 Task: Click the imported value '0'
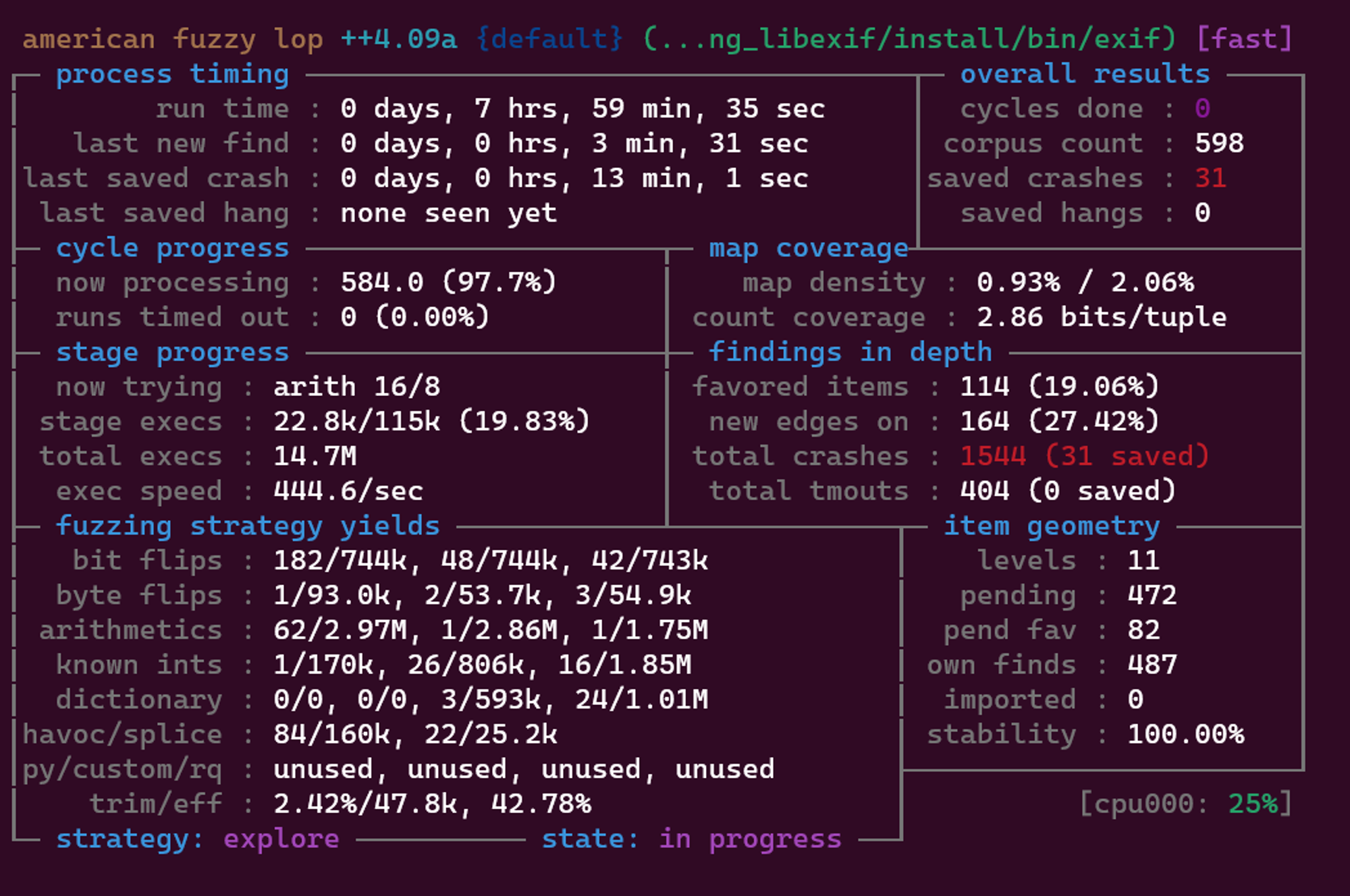click(x=1136, y=700)
